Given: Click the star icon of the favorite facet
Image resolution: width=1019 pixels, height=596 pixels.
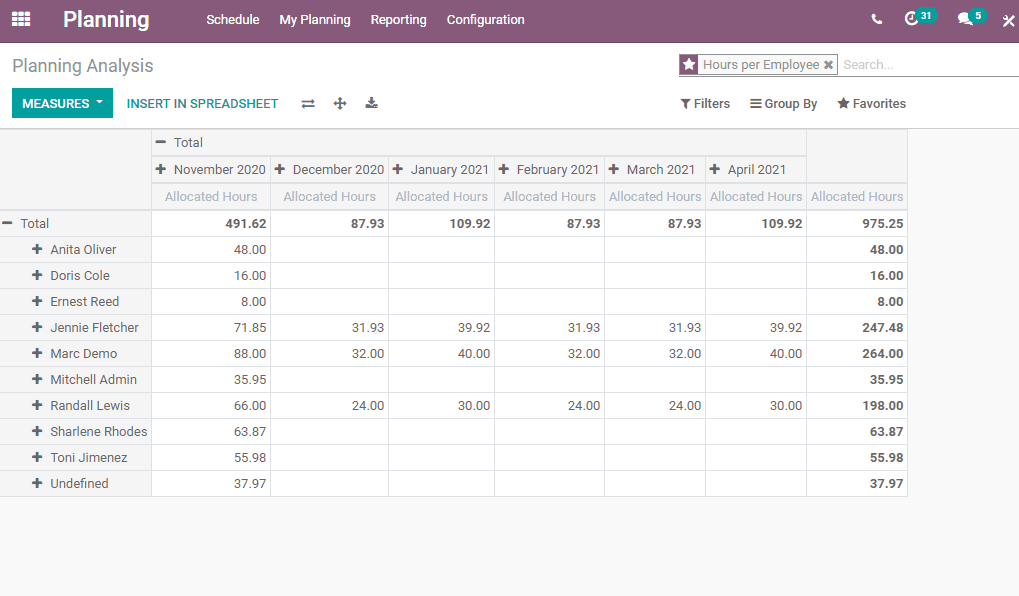Looking at the screenshot, I should (x=689, y=64).
